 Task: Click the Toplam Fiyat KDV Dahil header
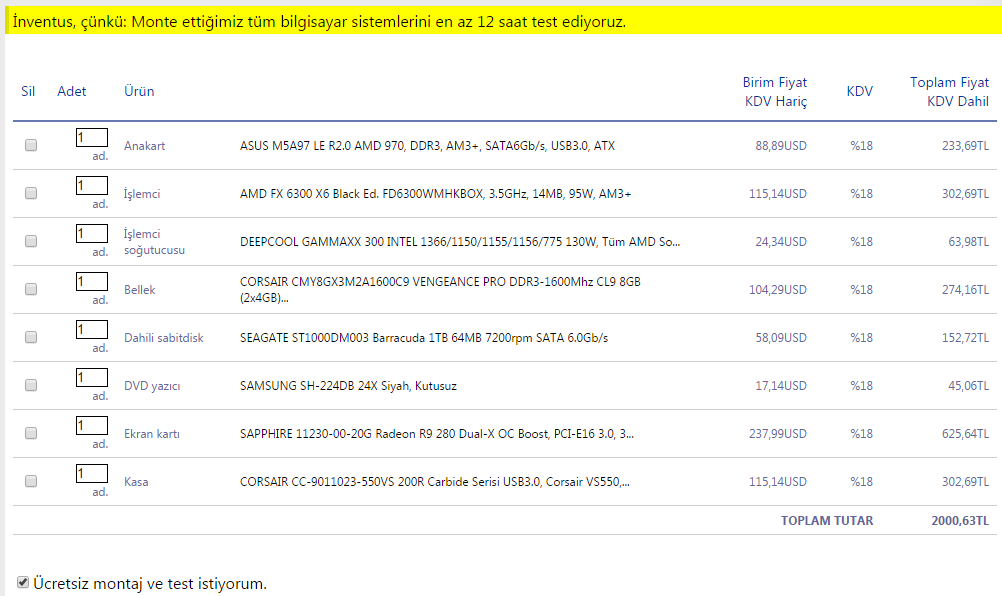950,92
